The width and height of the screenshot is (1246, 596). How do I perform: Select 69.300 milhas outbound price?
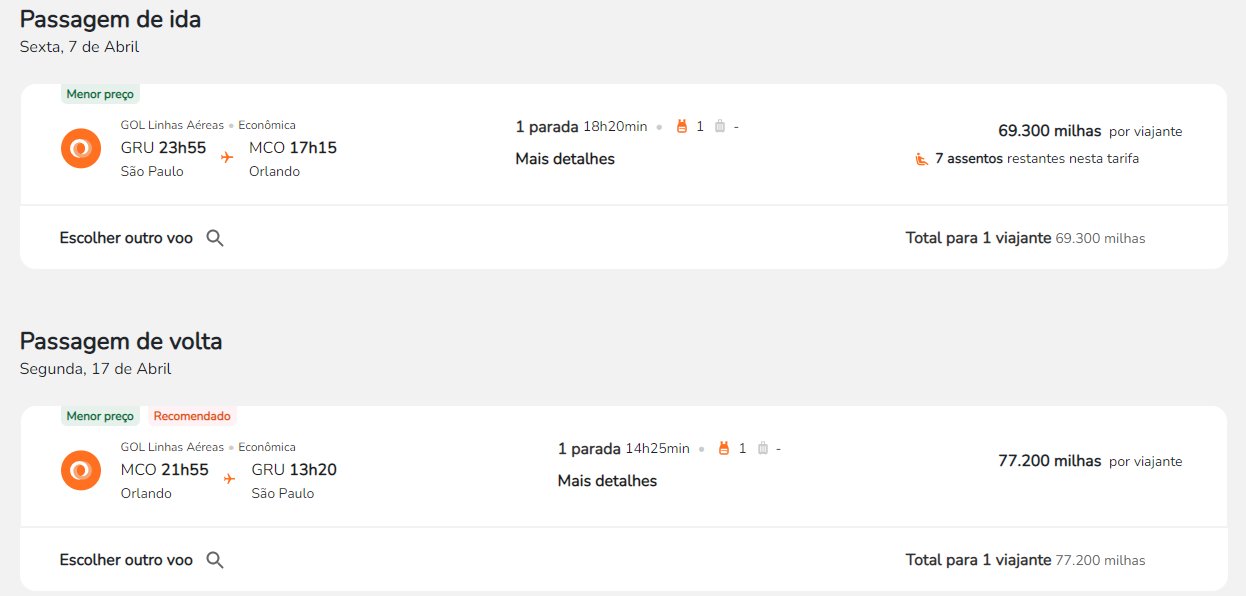click(x=1049, y=131)
